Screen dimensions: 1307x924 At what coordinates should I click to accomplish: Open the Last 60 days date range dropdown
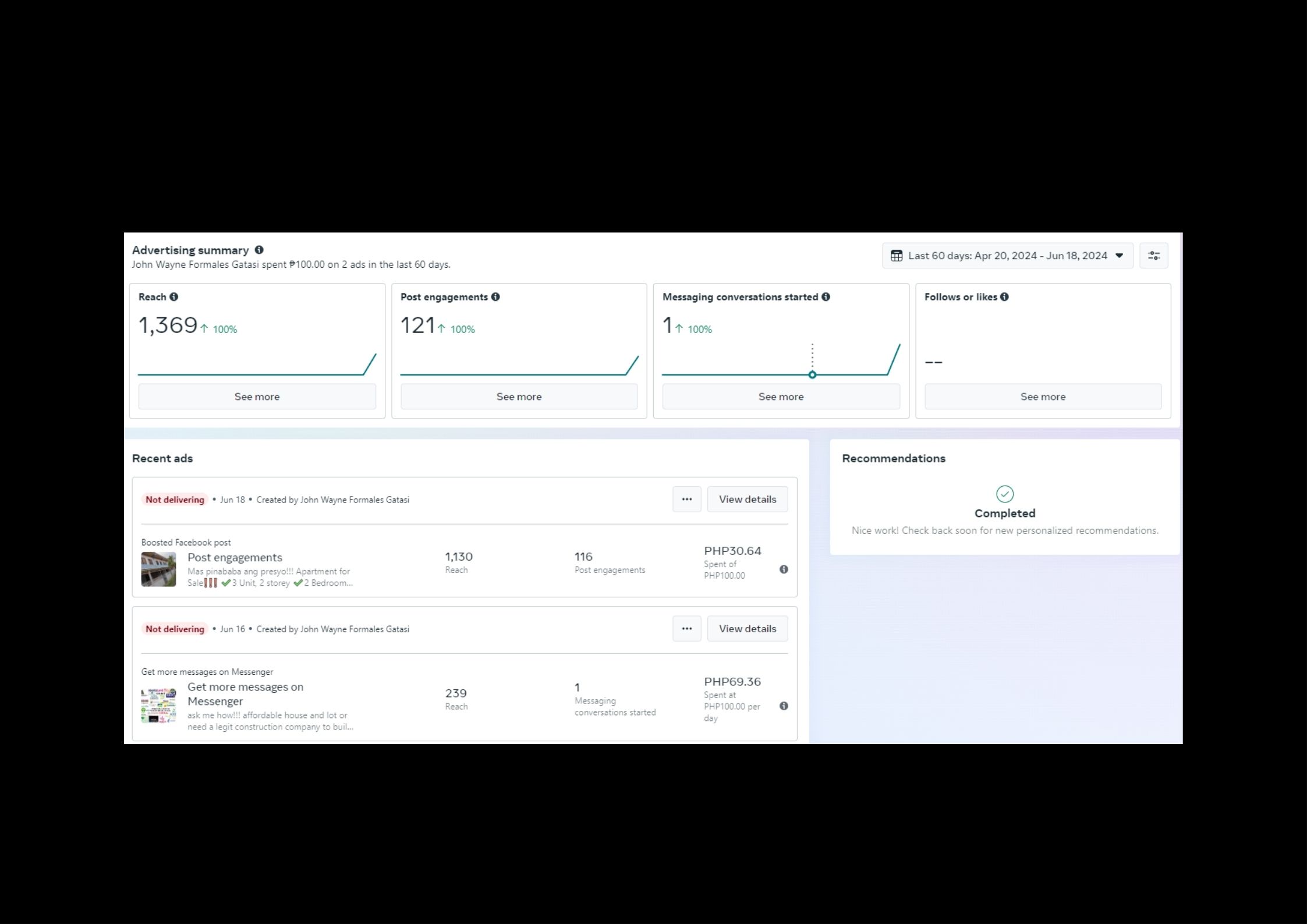tap(1007, 256)
